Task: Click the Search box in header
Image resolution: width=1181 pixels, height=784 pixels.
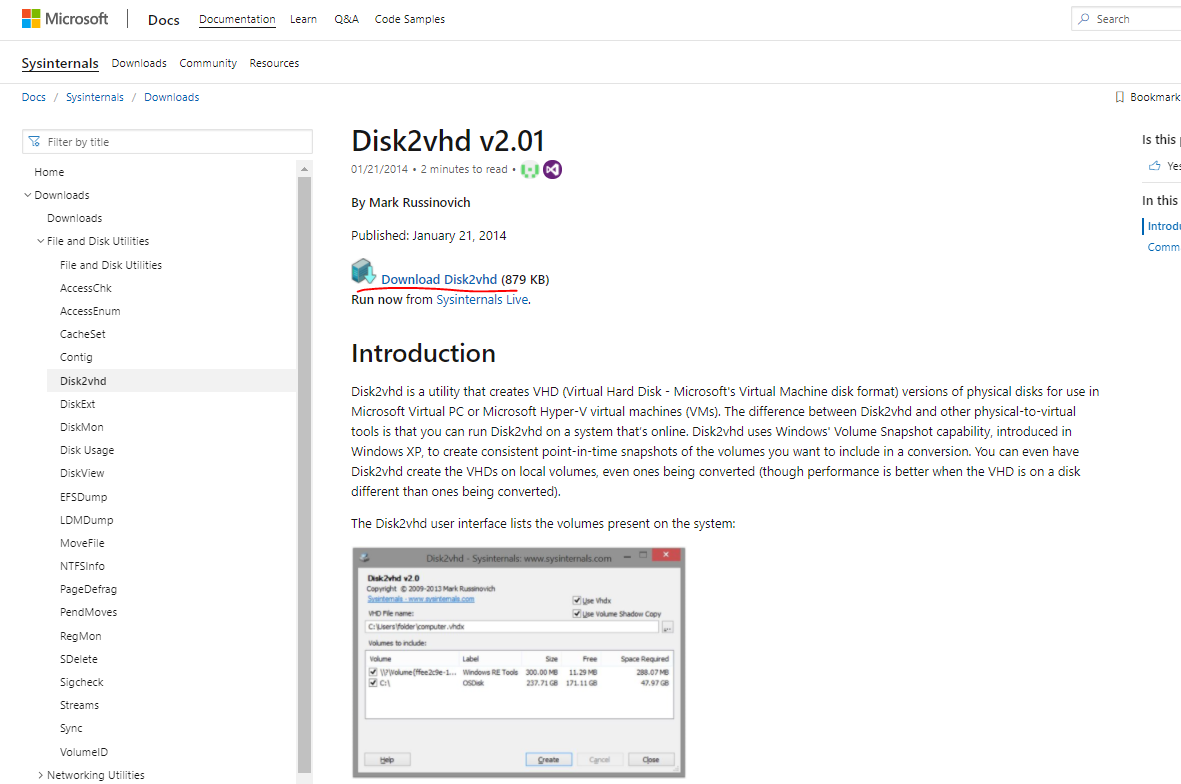Action: 1126,19
